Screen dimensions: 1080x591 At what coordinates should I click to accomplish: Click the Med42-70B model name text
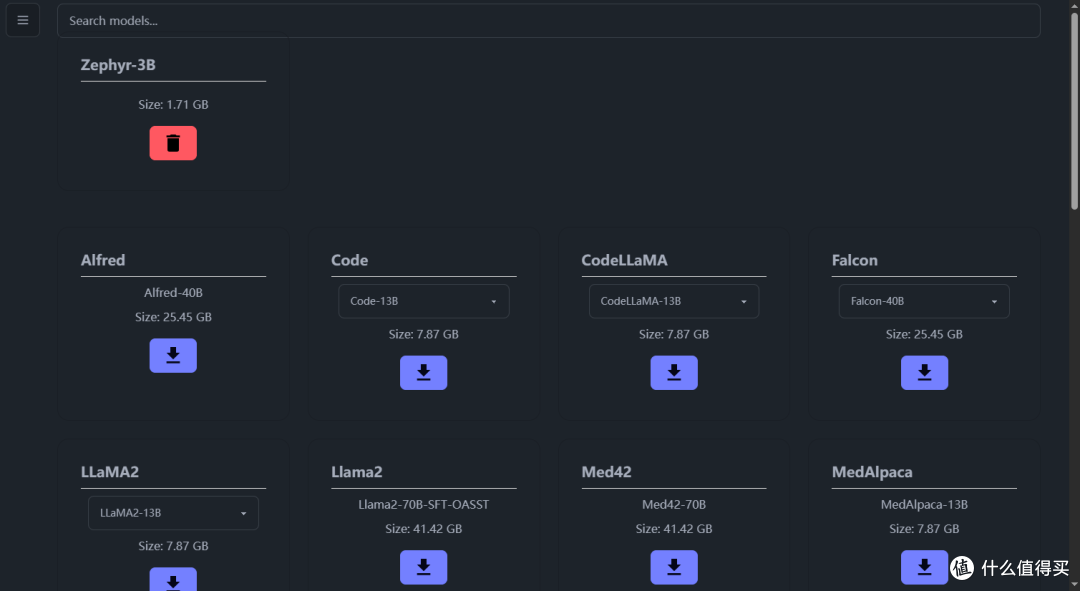pyautogui.click(x=674, y=504)
